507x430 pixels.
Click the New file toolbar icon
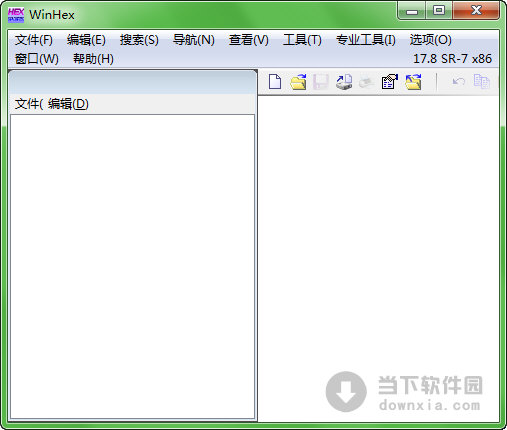point(275,82)
